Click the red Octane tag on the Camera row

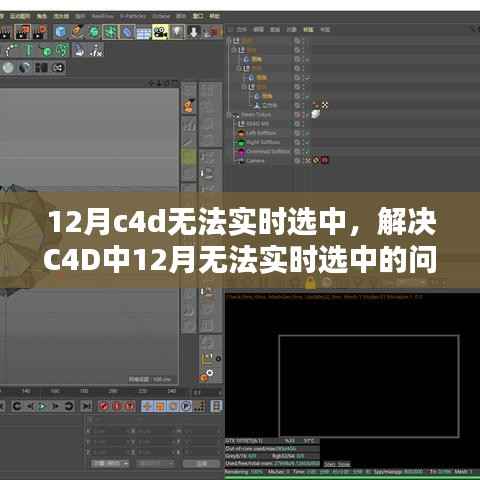(324, 160)
